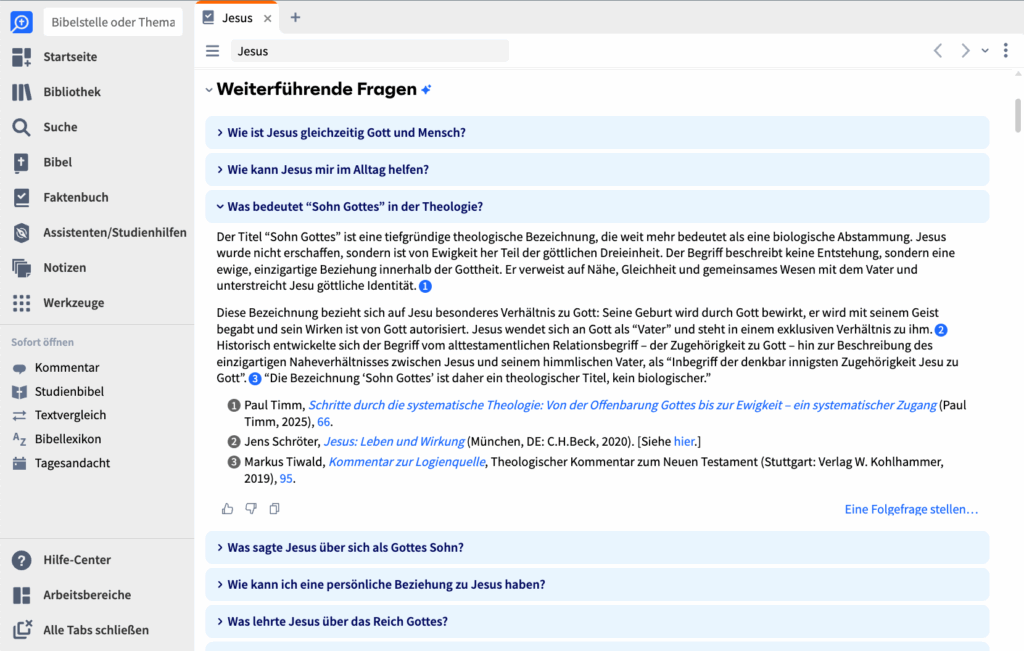Screen dimensions: 1024x651
Task: Open the Werkzeuge grid icon
Action: tap(22, 303)
